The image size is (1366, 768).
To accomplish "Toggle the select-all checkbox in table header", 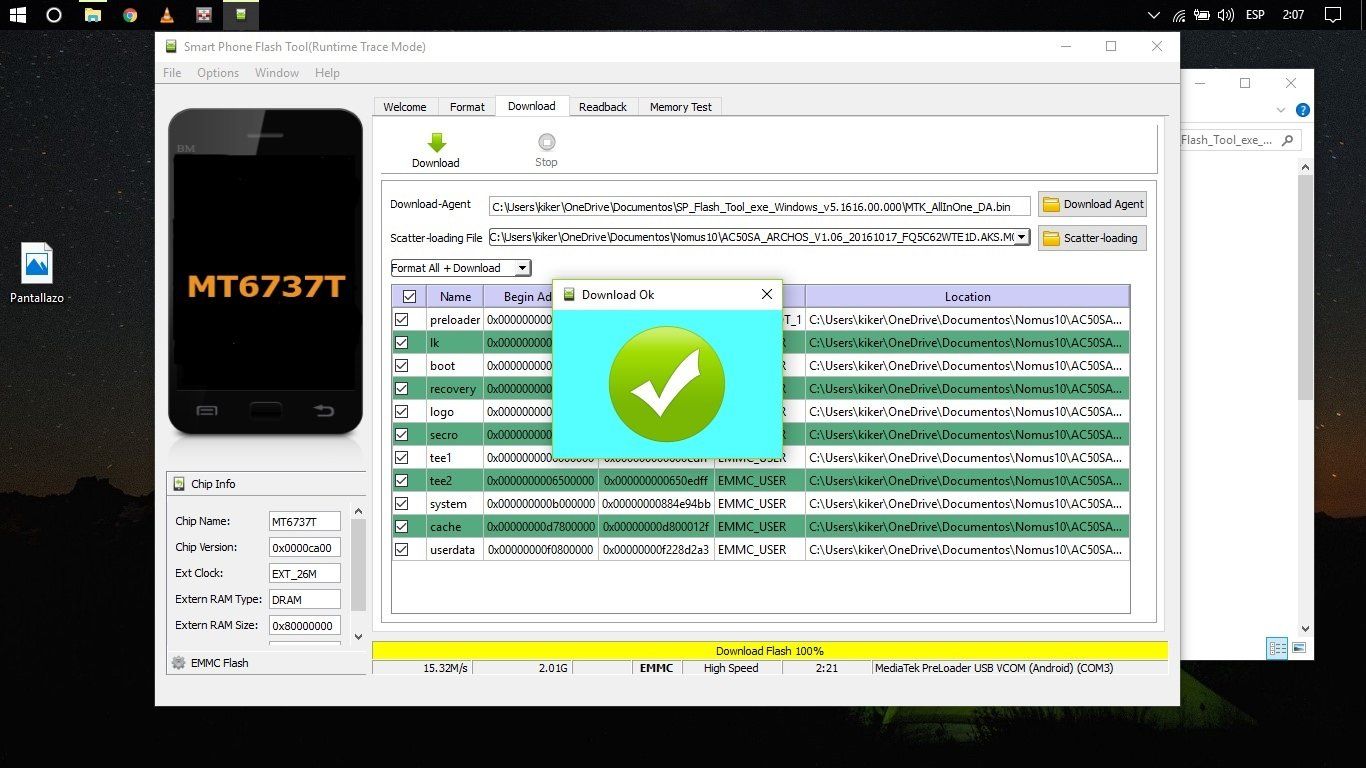I will (409, 296).
